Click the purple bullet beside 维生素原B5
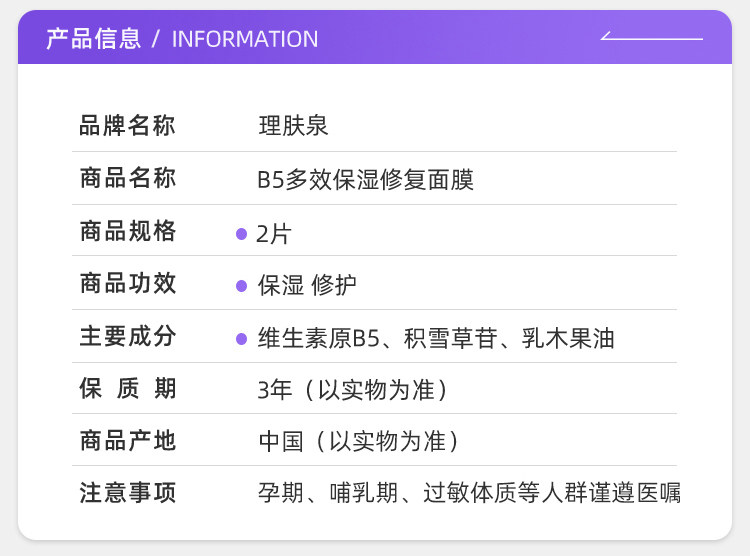The image size is (750, 556). point(241,339)
